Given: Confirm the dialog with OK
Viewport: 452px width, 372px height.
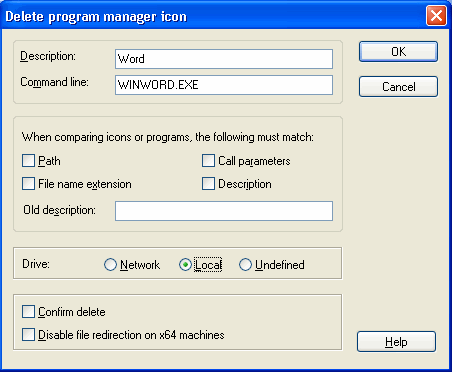Looking at the screenshot, I should [x=398, y=52].
